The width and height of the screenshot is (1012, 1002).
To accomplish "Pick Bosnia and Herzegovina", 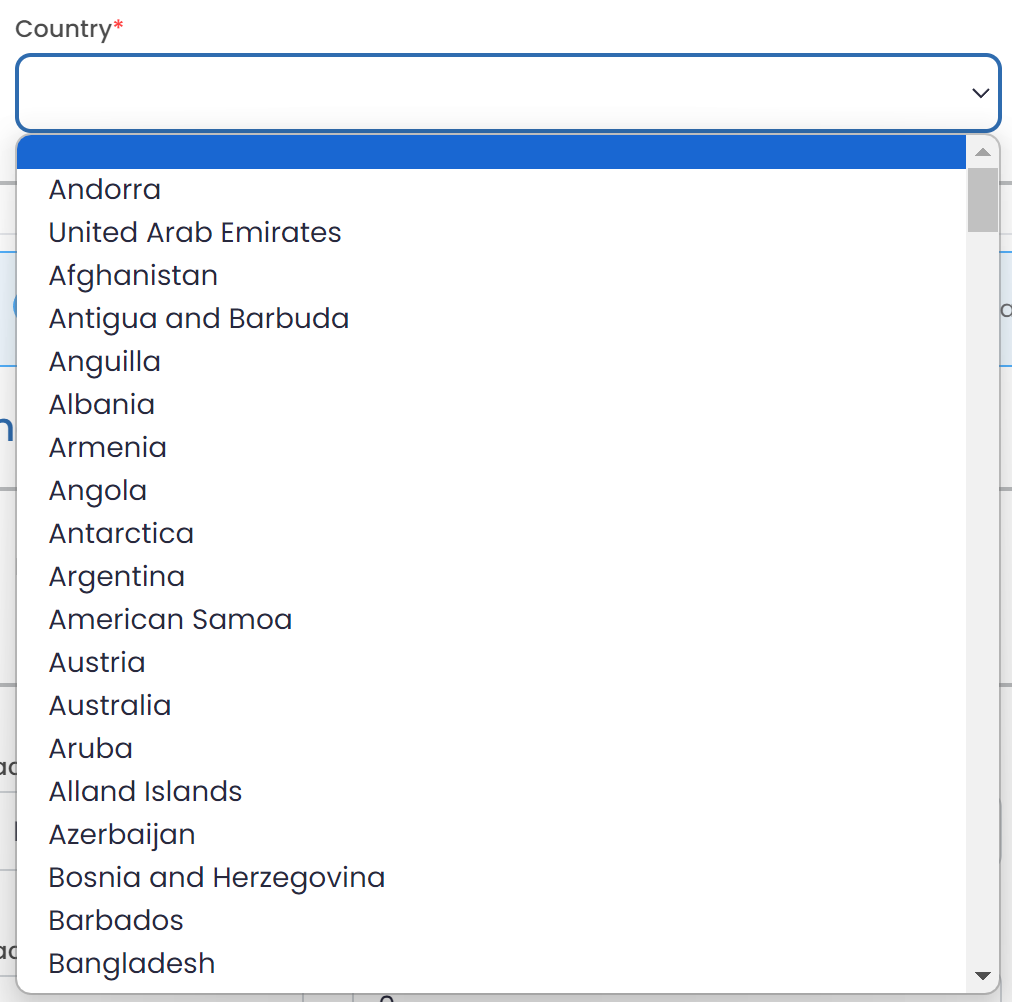I will pyautogui.click(x=217, y=877).
